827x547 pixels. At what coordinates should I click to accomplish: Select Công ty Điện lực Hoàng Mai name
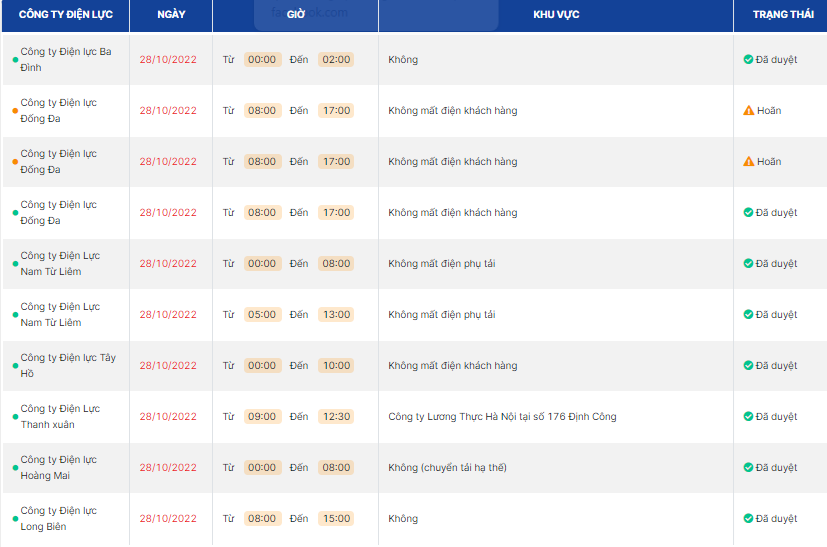[x=59, y=467]
